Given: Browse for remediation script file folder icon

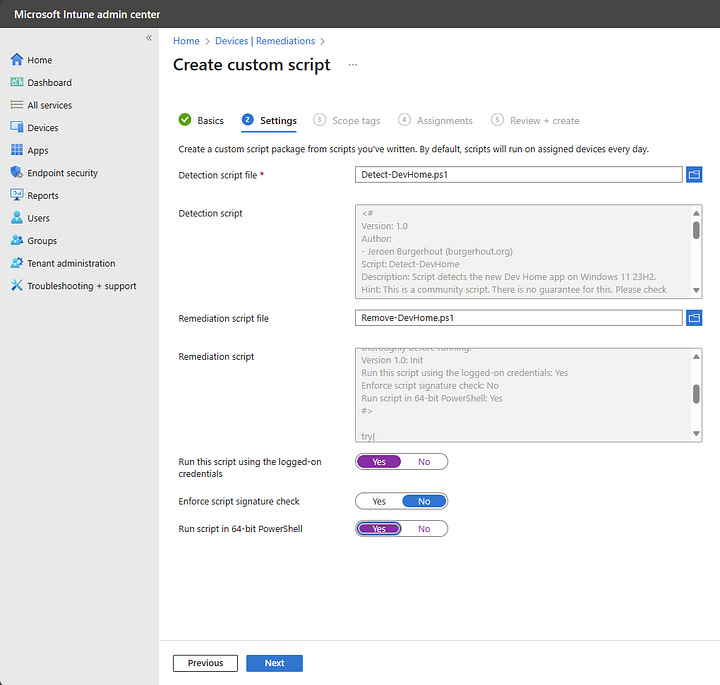Looking at the screenshot, I should tap(694, 318).
